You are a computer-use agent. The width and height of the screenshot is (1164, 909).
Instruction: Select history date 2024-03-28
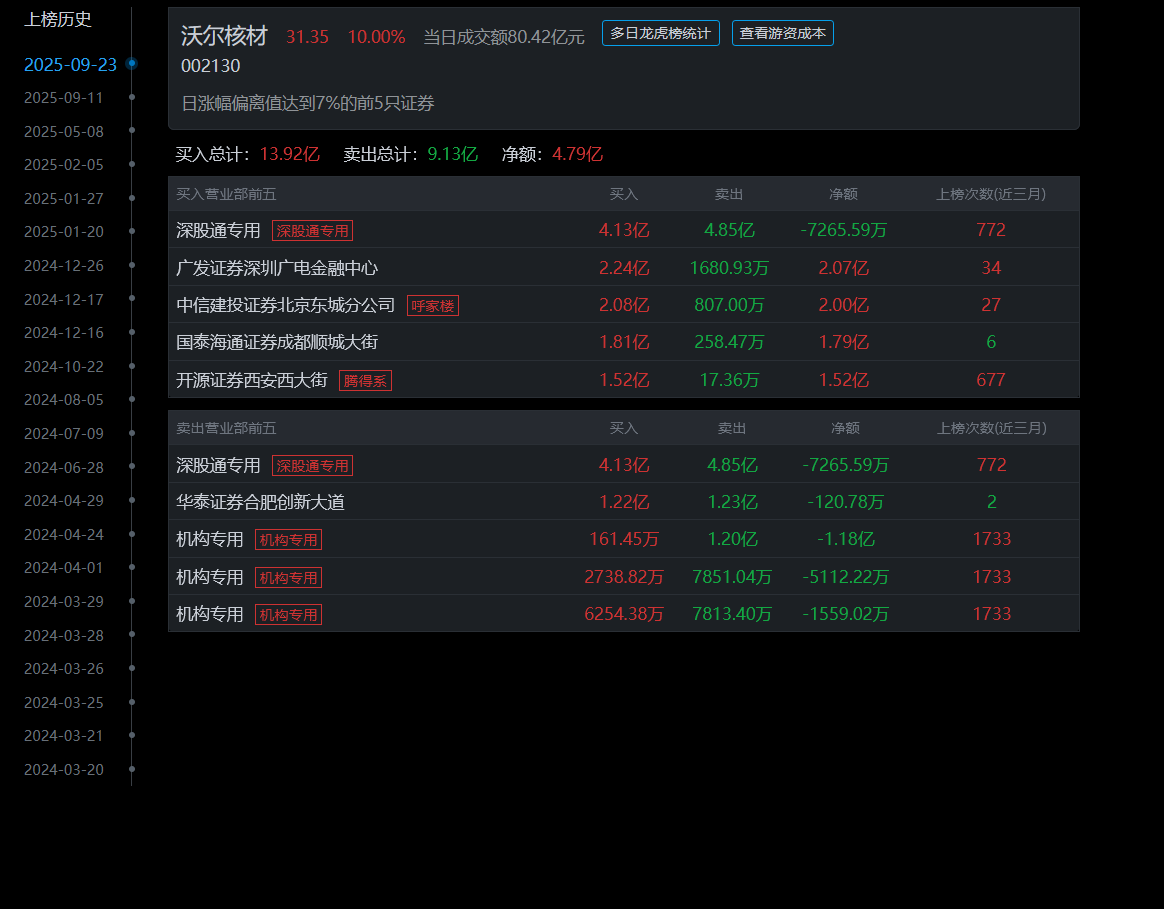(x=64, y=635)
